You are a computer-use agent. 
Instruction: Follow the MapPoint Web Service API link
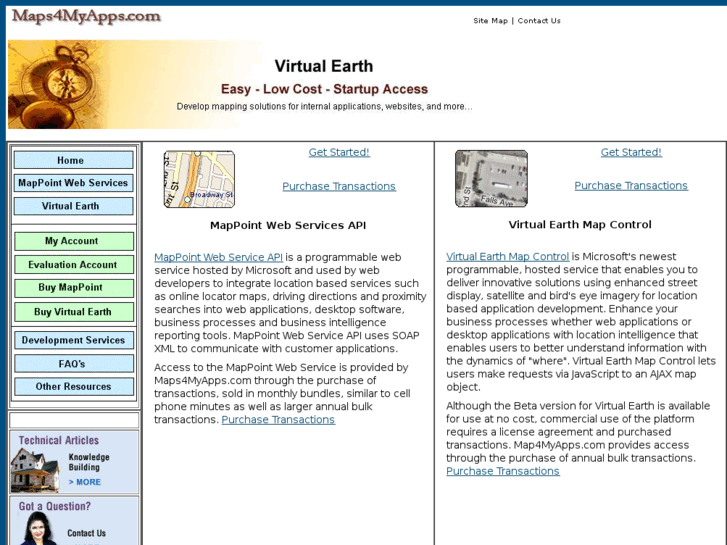(218, 257)
